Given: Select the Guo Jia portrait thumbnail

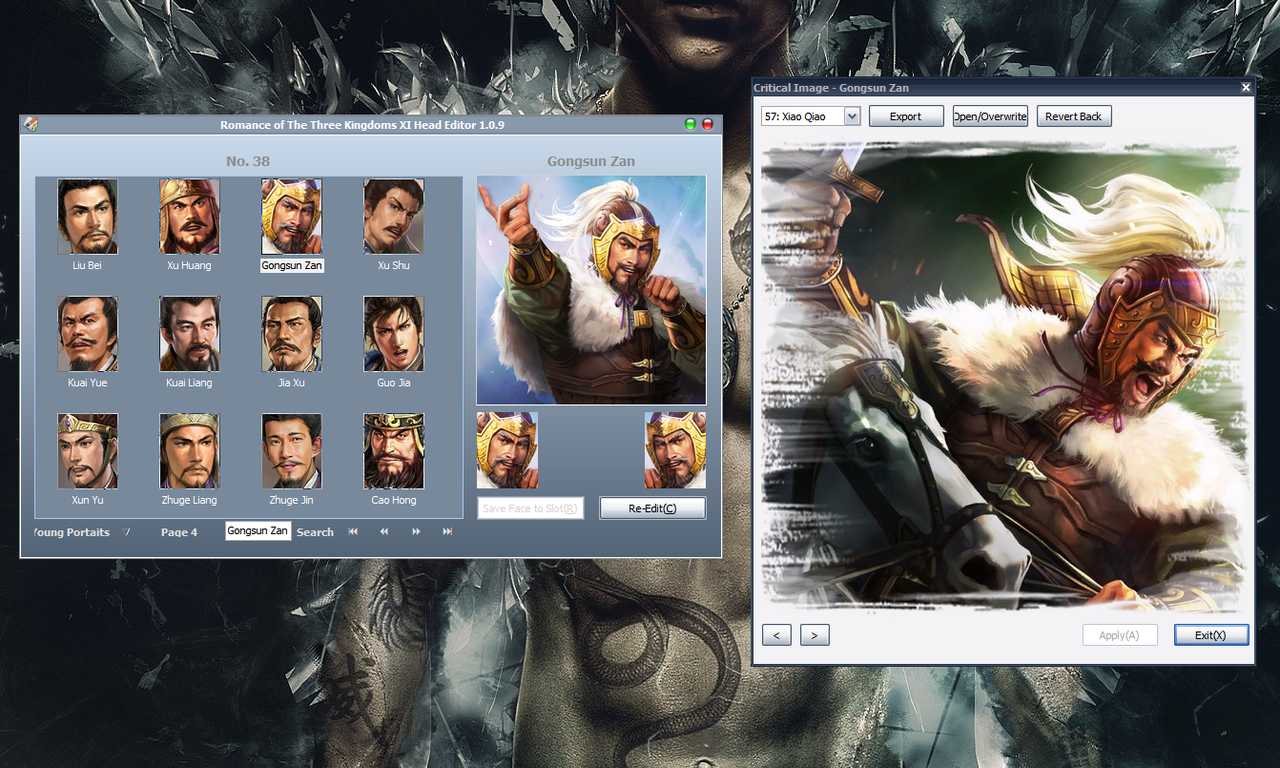Looking at the screenshot, I should [x=393, y=333].
